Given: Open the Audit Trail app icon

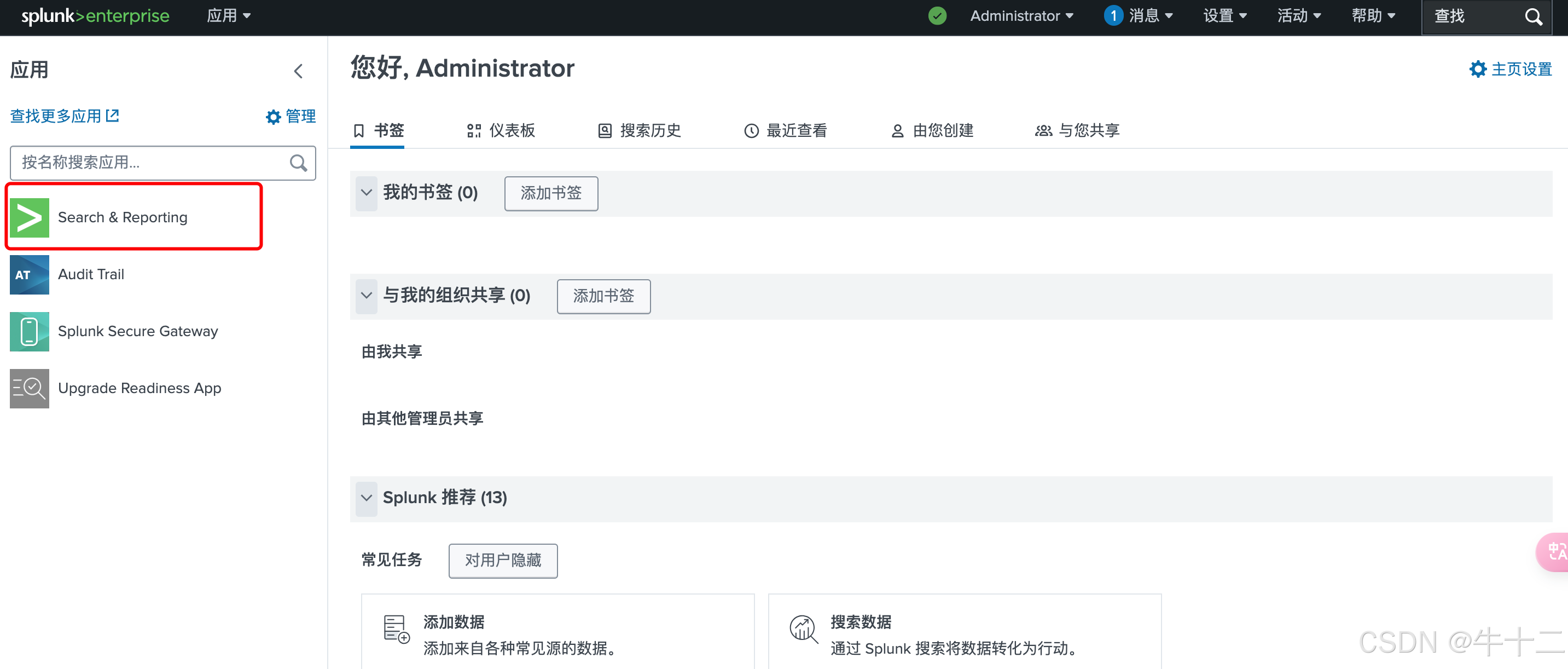Looking at the screenshot, I should (x=29, y=275).
